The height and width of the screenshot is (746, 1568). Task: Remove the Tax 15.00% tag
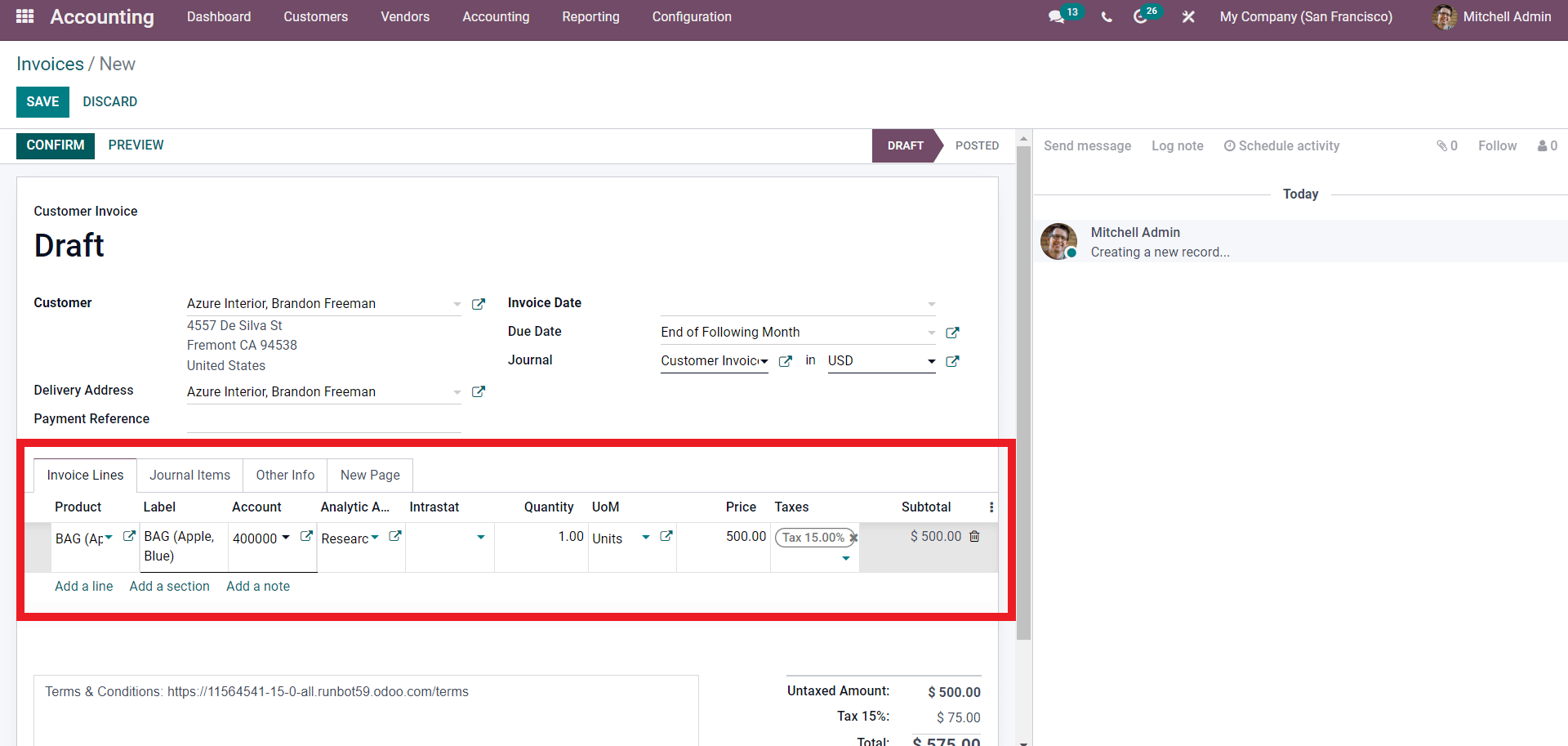click(x=853, y=538)
